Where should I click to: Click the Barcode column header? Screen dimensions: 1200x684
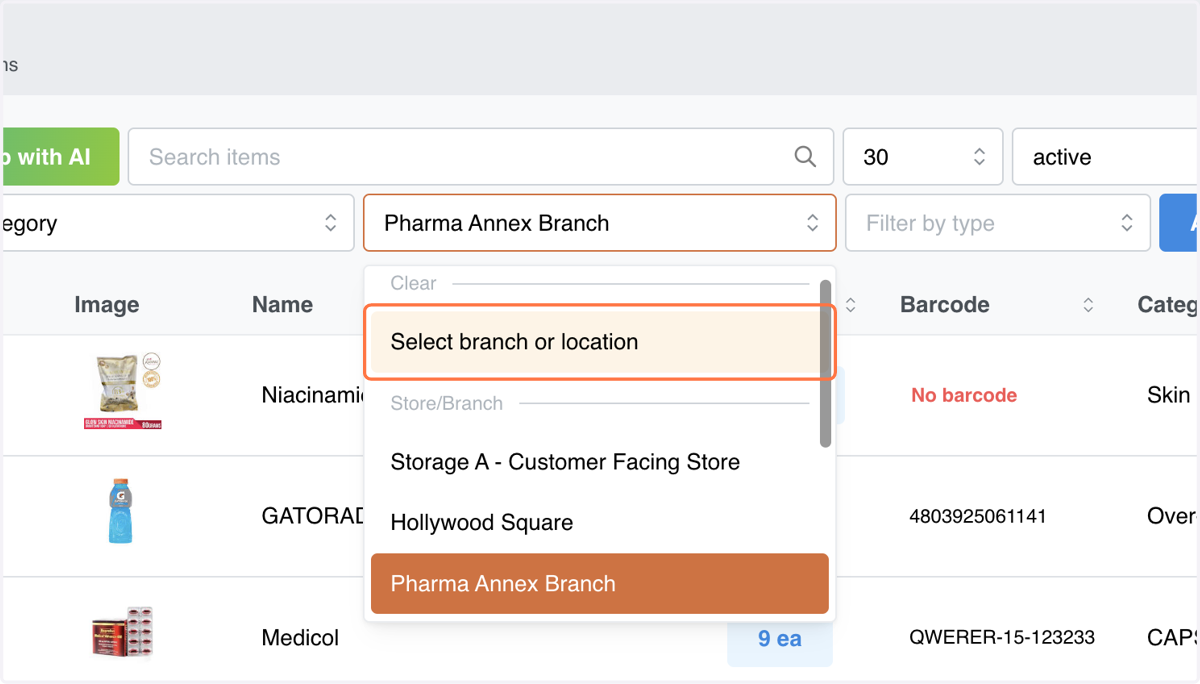(x=945, y=305)
